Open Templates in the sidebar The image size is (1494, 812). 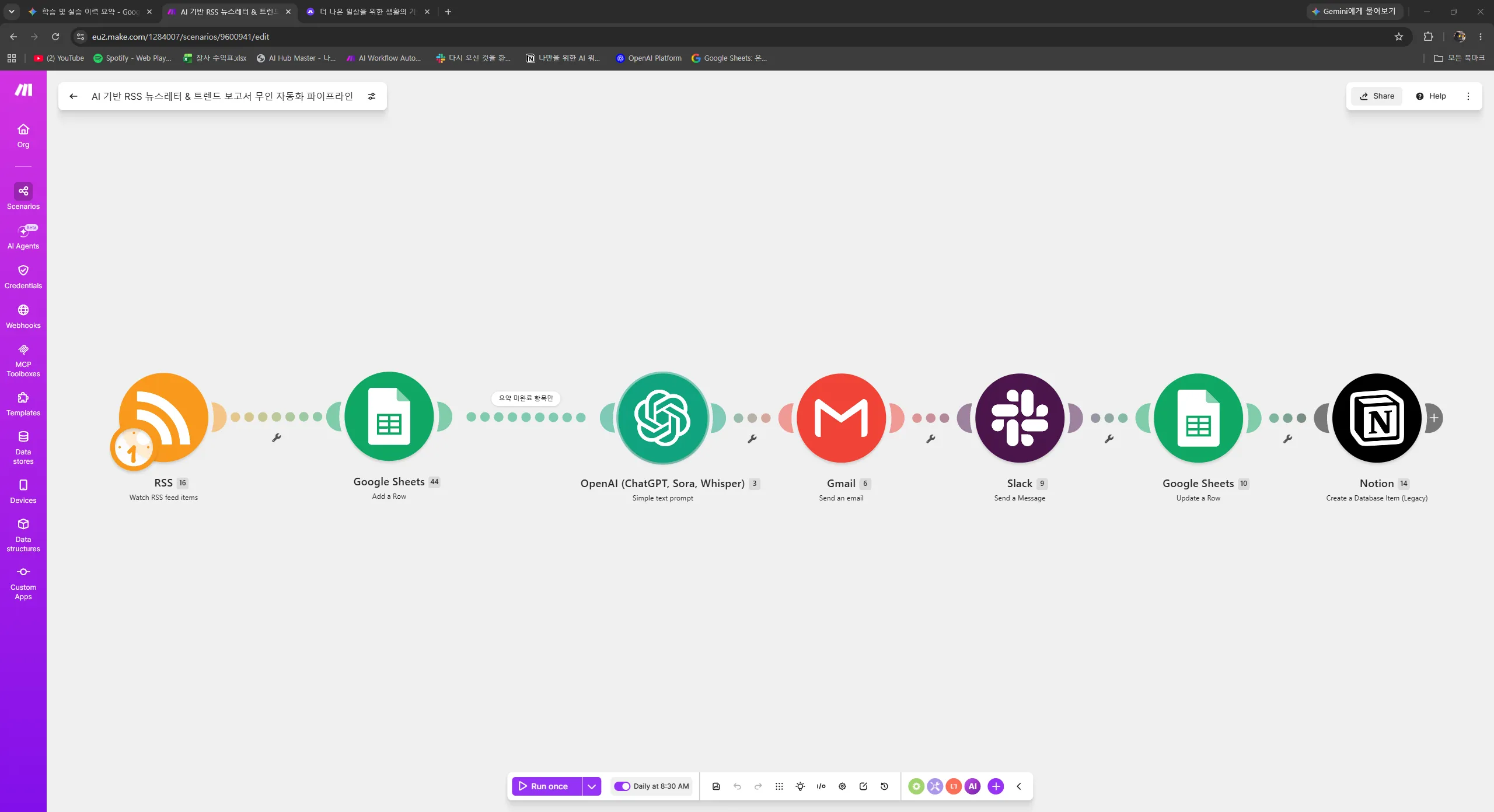pos(23,404)
